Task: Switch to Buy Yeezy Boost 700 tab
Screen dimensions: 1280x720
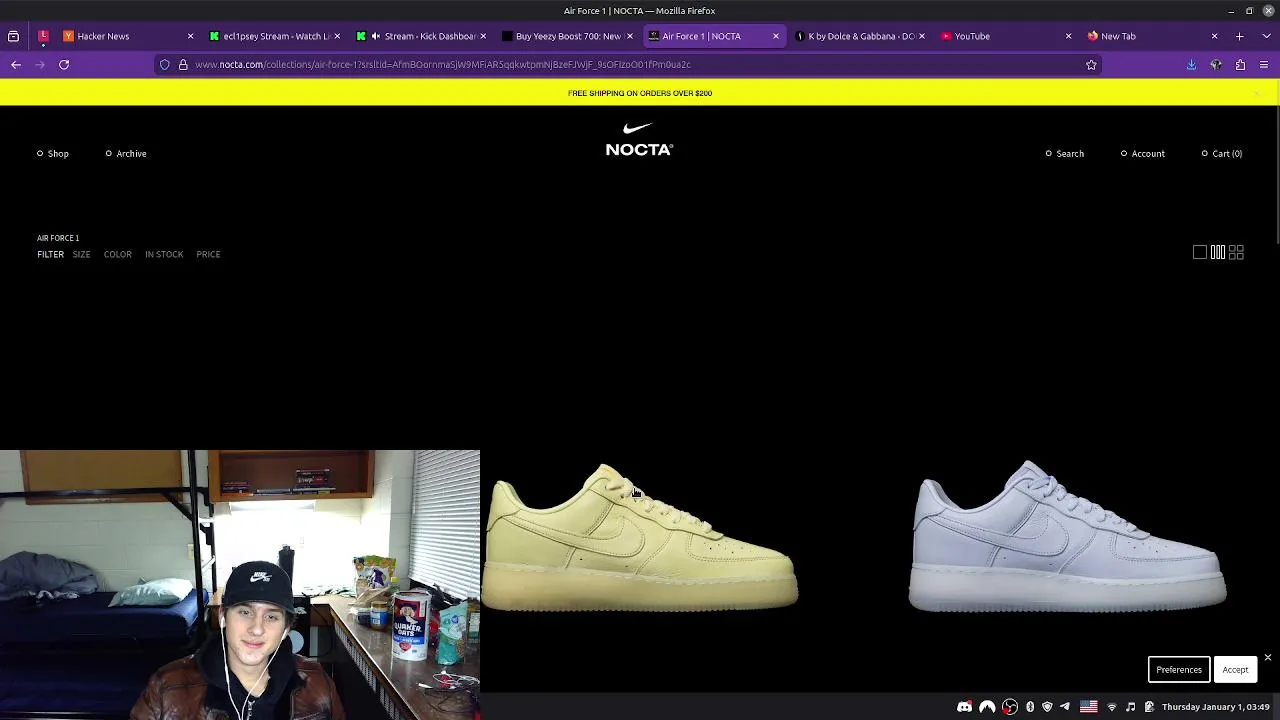Action: [566, 36]
